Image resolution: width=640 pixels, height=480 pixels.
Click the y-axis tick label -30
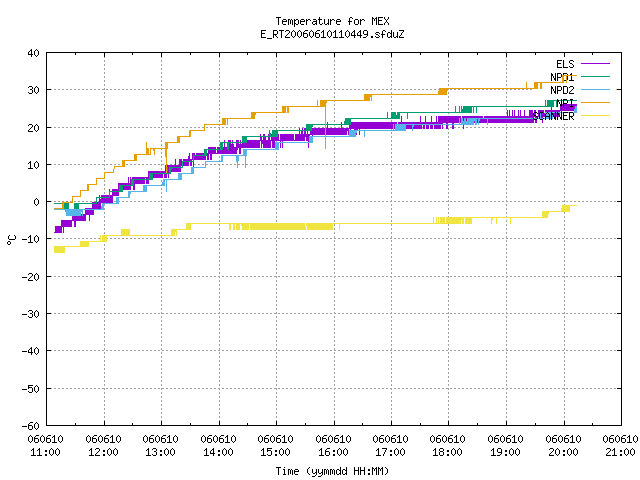coord(31,314)
